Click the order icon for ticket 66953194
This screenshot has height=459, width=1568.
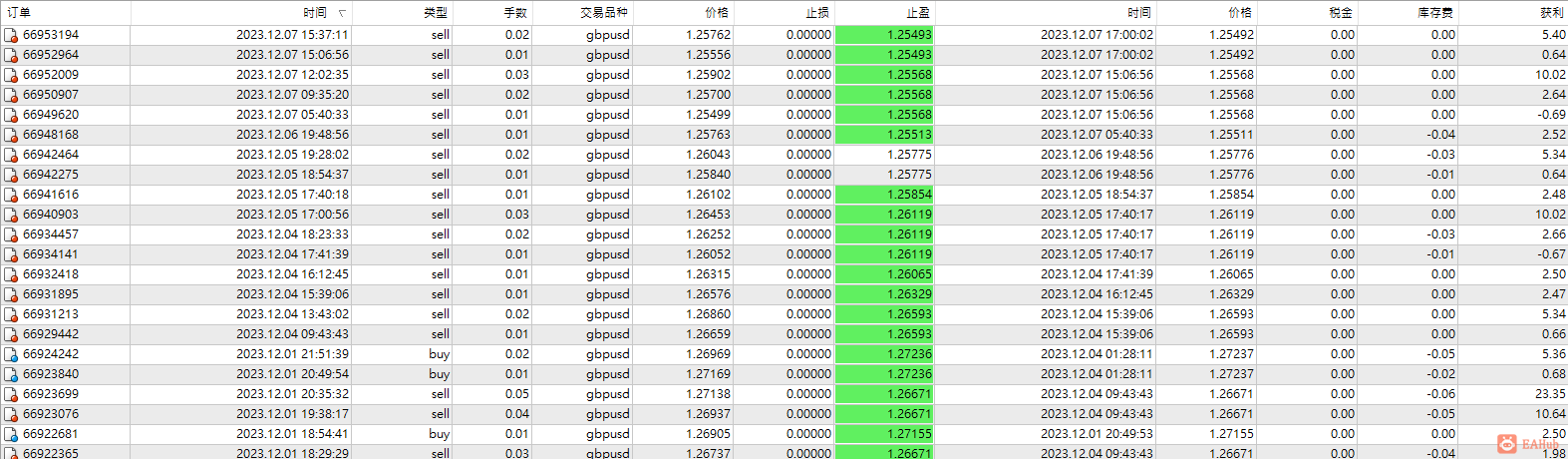11,35
